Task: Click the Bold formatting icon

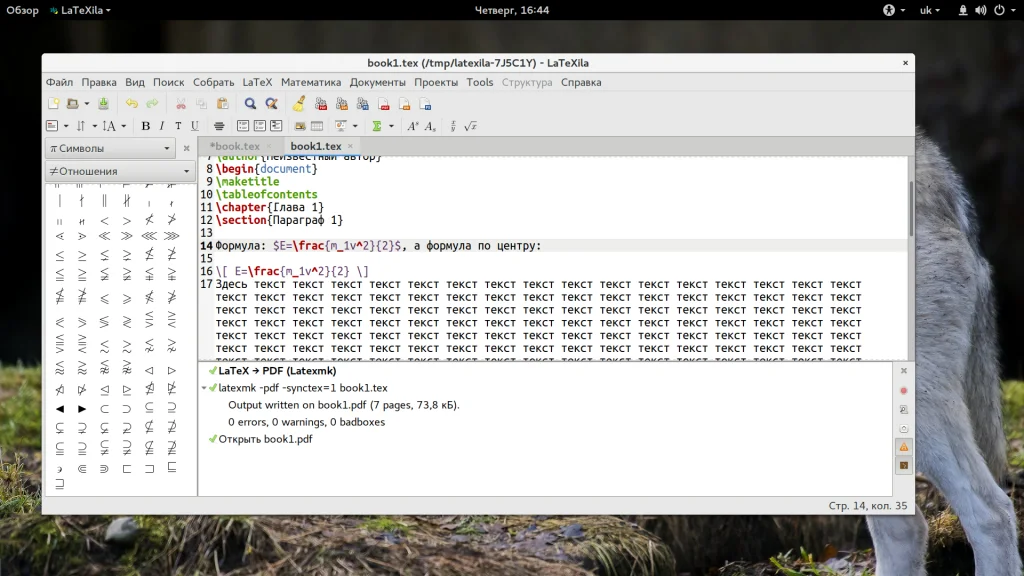Action: tap(145, 126)
